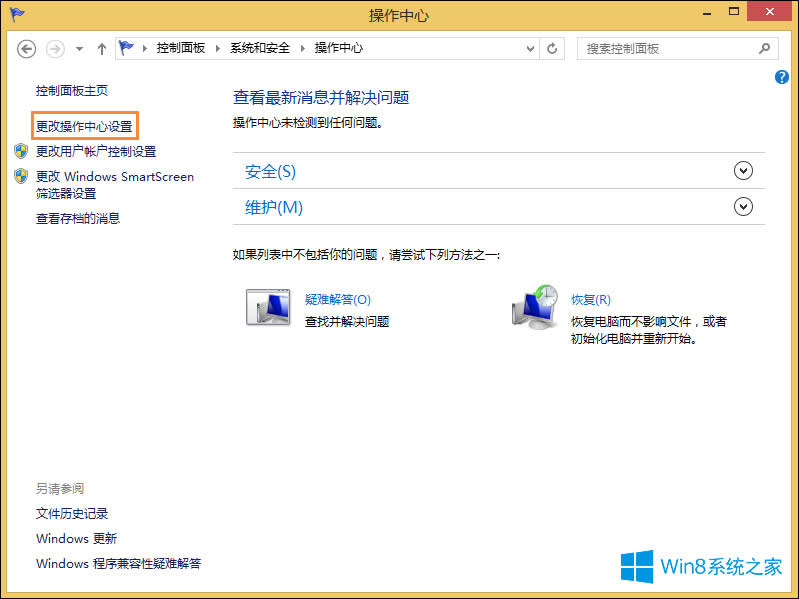
Task: Select 控制面板 in the breadcrumb path
Action: (180, 48)
